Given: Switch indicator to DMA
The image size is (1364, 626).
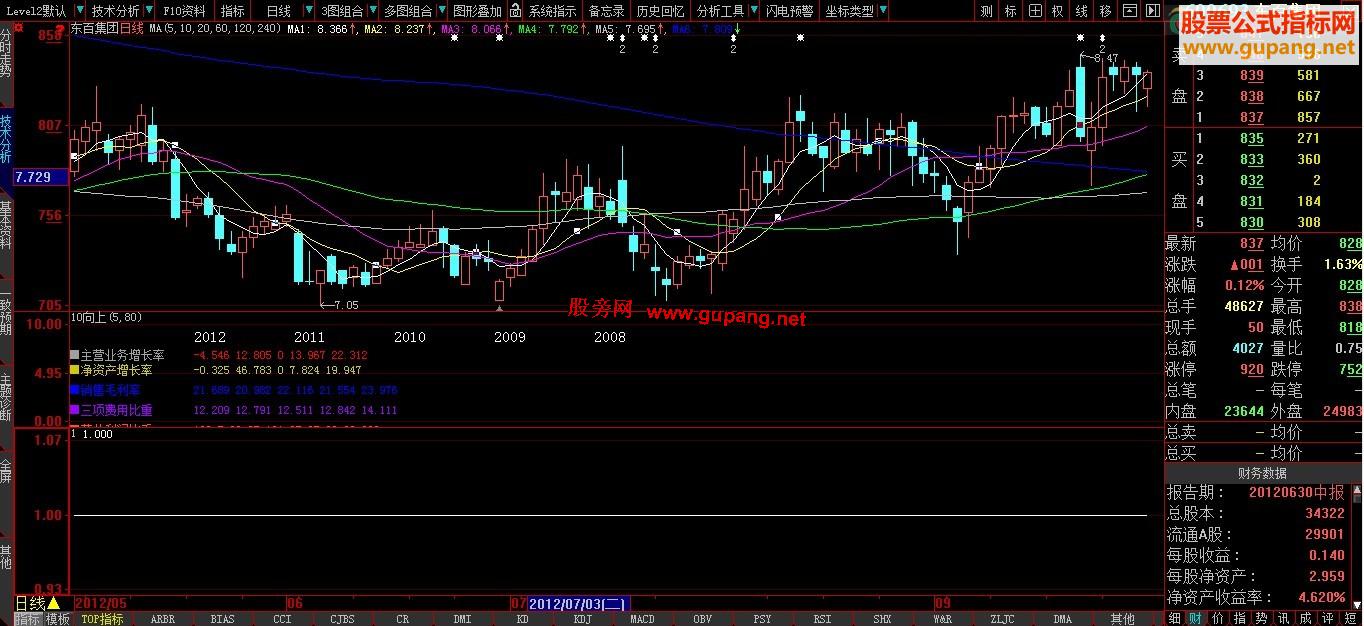Looking at the screenshot, I should pos(1062,619).
